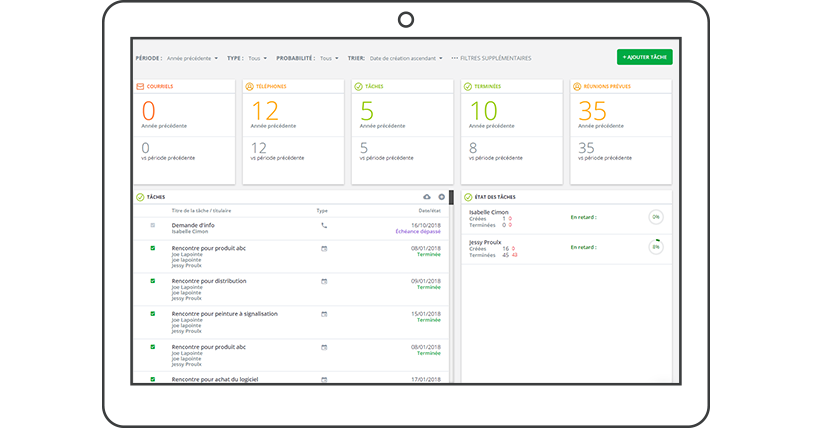Open the Période dropdown set to Année précédente
The height and width of the screenshot is (428, 813).
(192, 59)
